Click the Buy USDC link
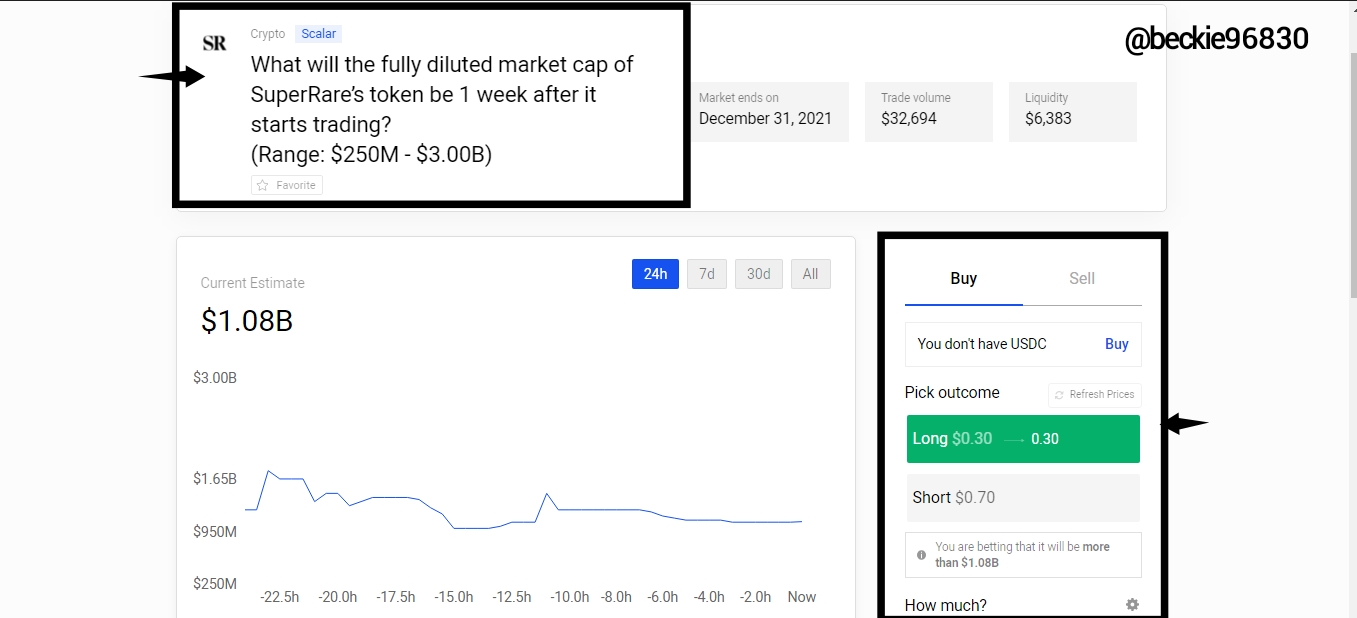The image size is (1357, 618). [1117, 344]
